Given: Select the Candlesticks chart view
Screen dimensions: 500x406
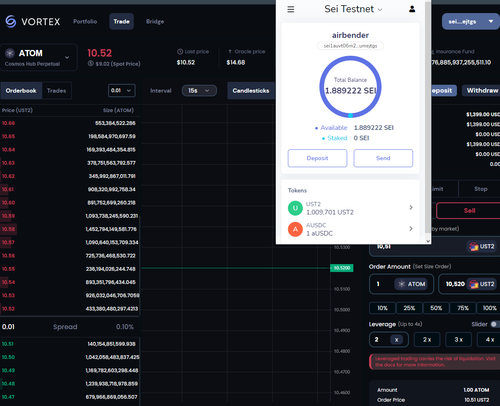Looking at the screenshot, I should tap(251, 90).
